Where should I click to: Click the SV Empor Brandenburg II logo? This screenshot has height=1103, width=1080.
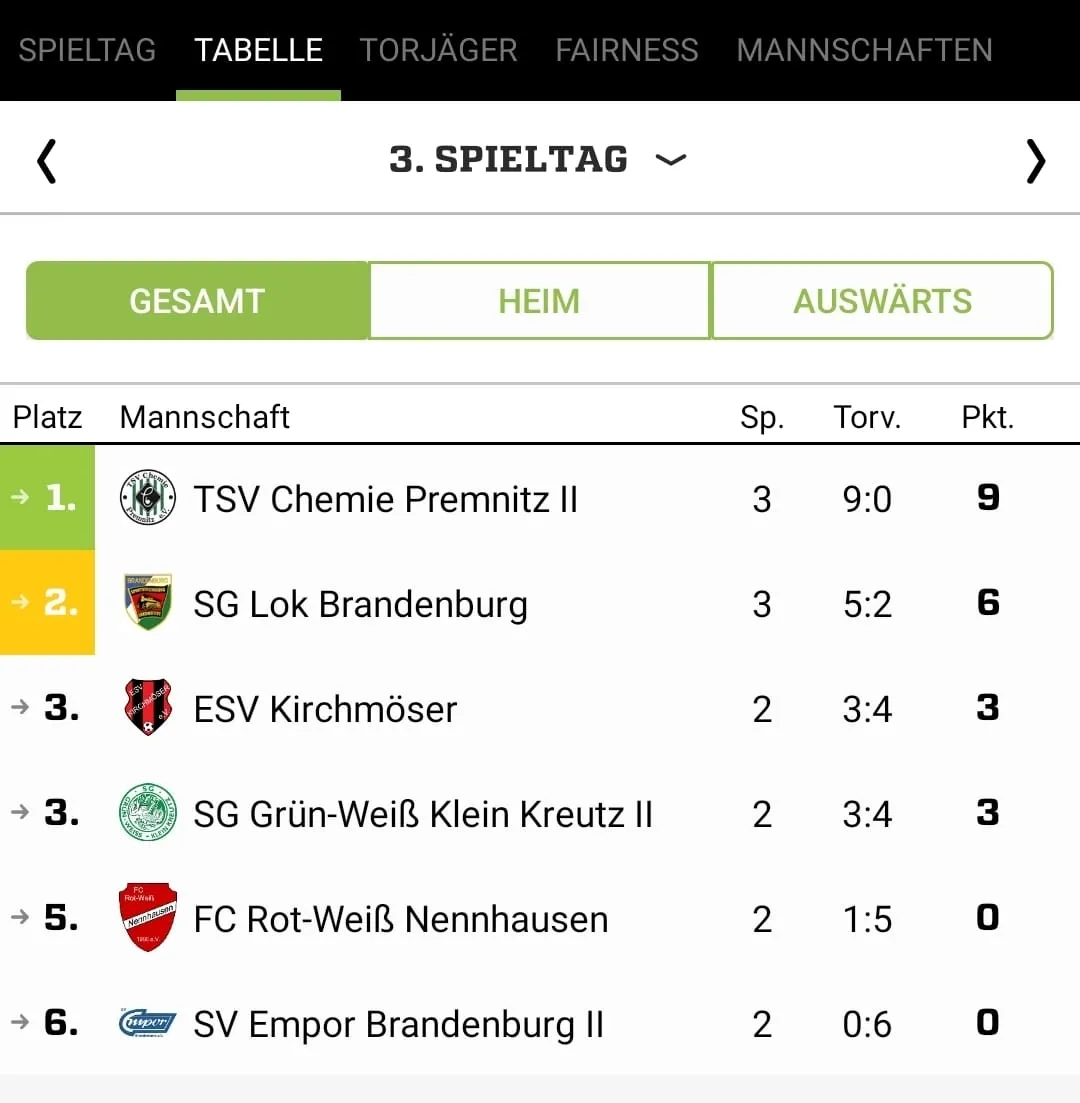click(148, 1023)
